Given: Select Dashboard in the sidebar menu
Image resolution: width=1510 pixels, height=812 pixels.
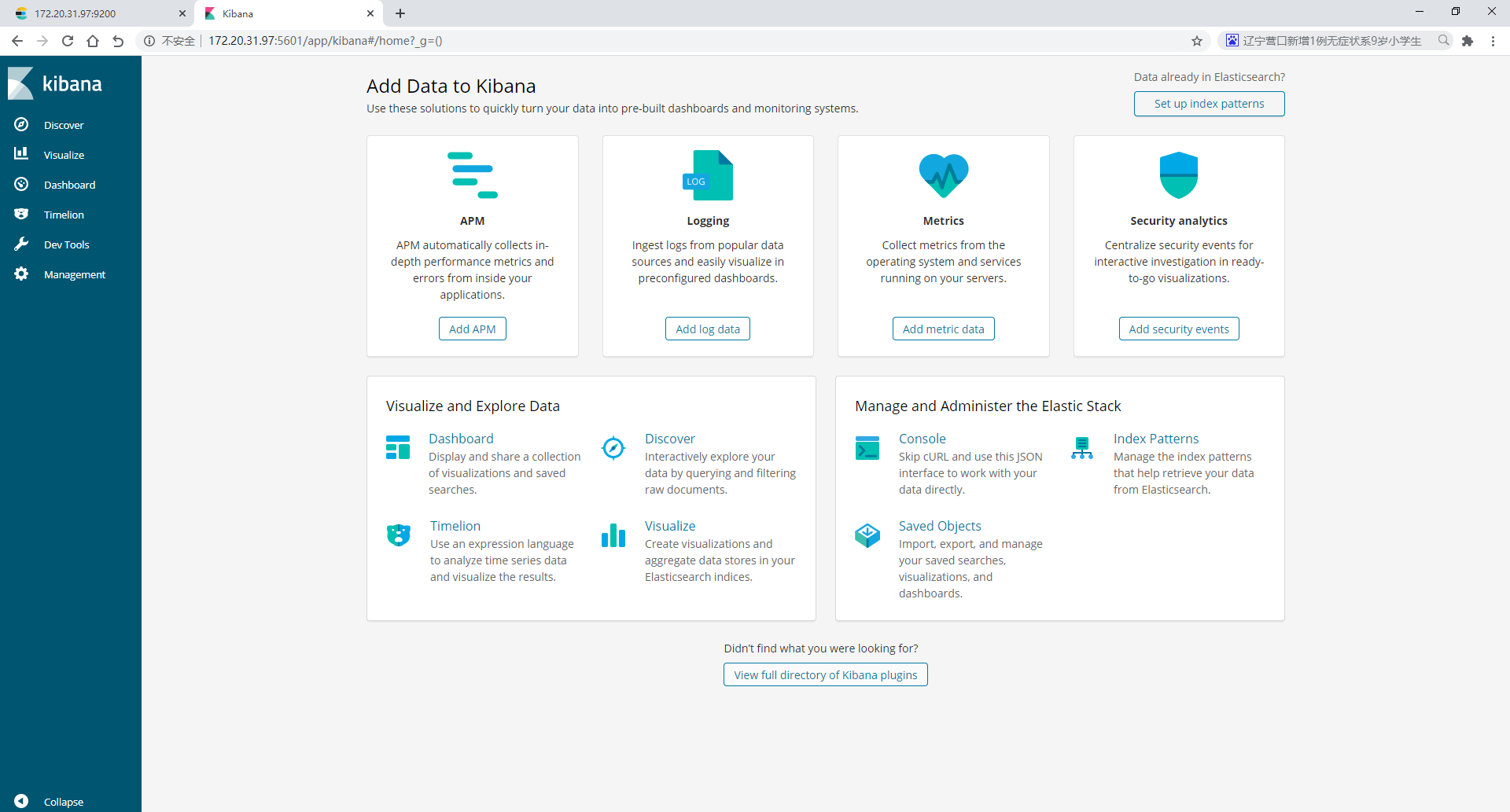Looking at the screenshot, I should (x=71, y=185).
